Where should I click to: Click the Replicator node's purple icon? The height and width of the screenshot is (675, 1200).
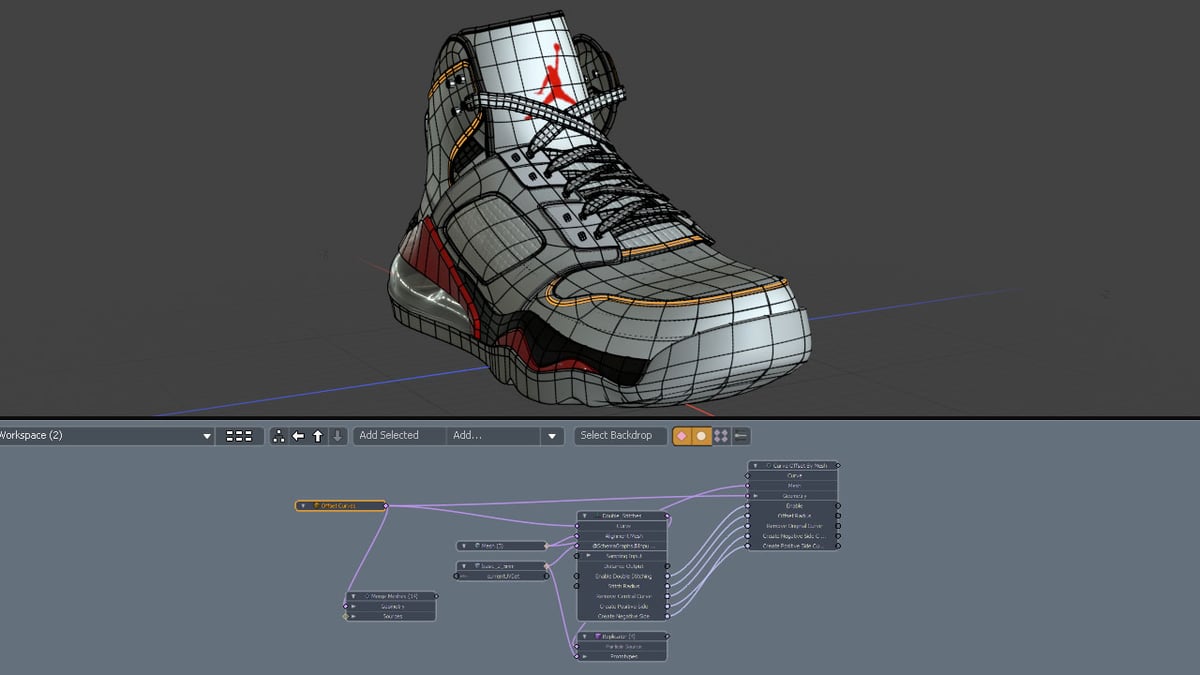point(598,636)
